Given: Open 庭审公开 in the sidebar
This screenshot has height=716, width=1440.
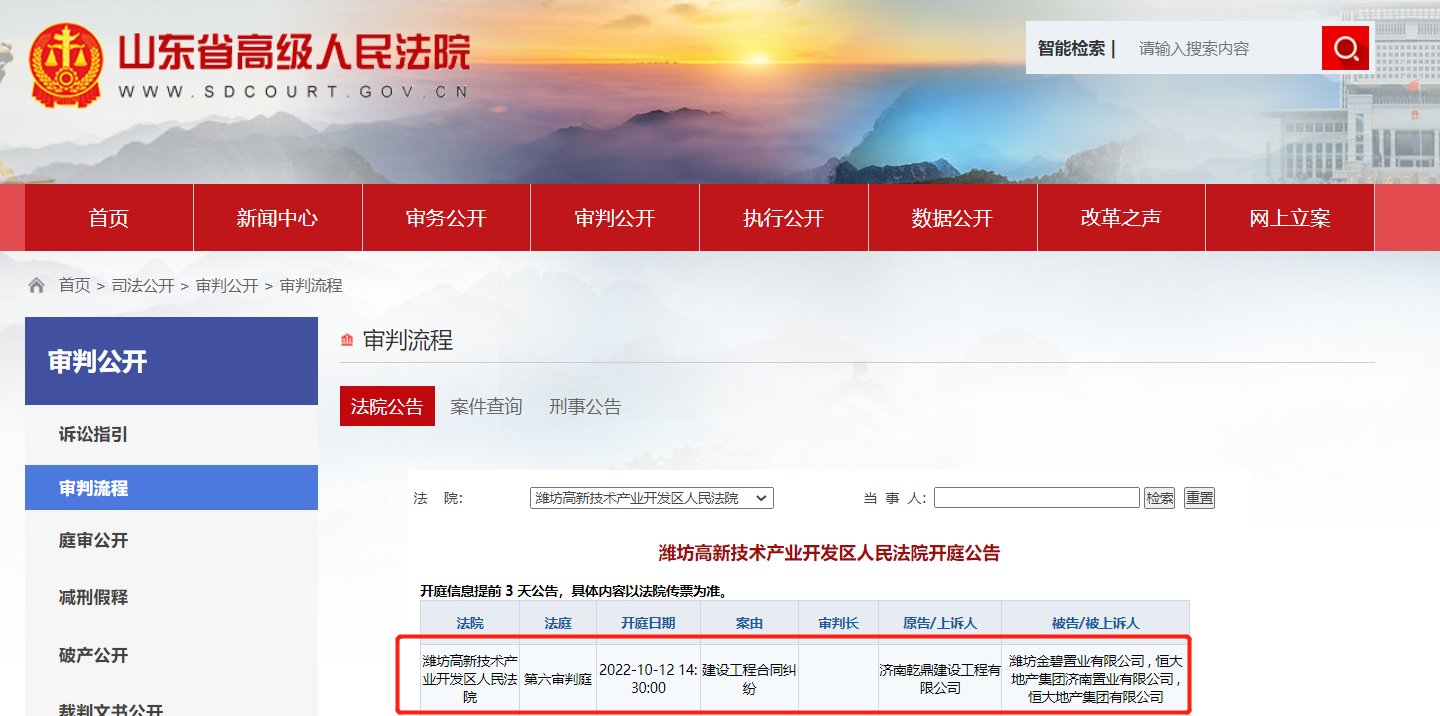Looking at the screenshot, I should click(x=171, y=541).
